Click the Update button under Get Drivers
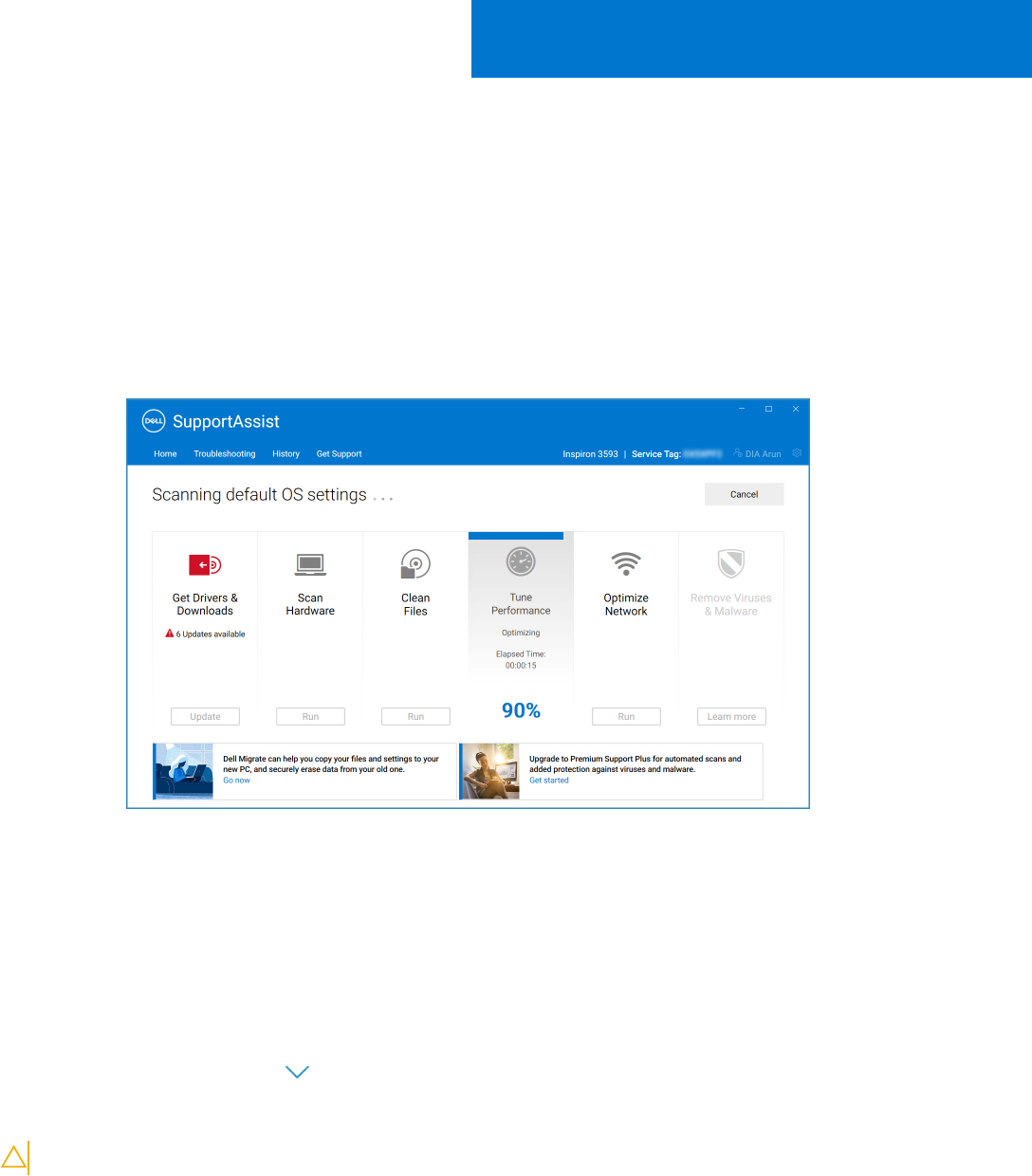This screenshot has height=1176, width=1032. tap(205, 717)
